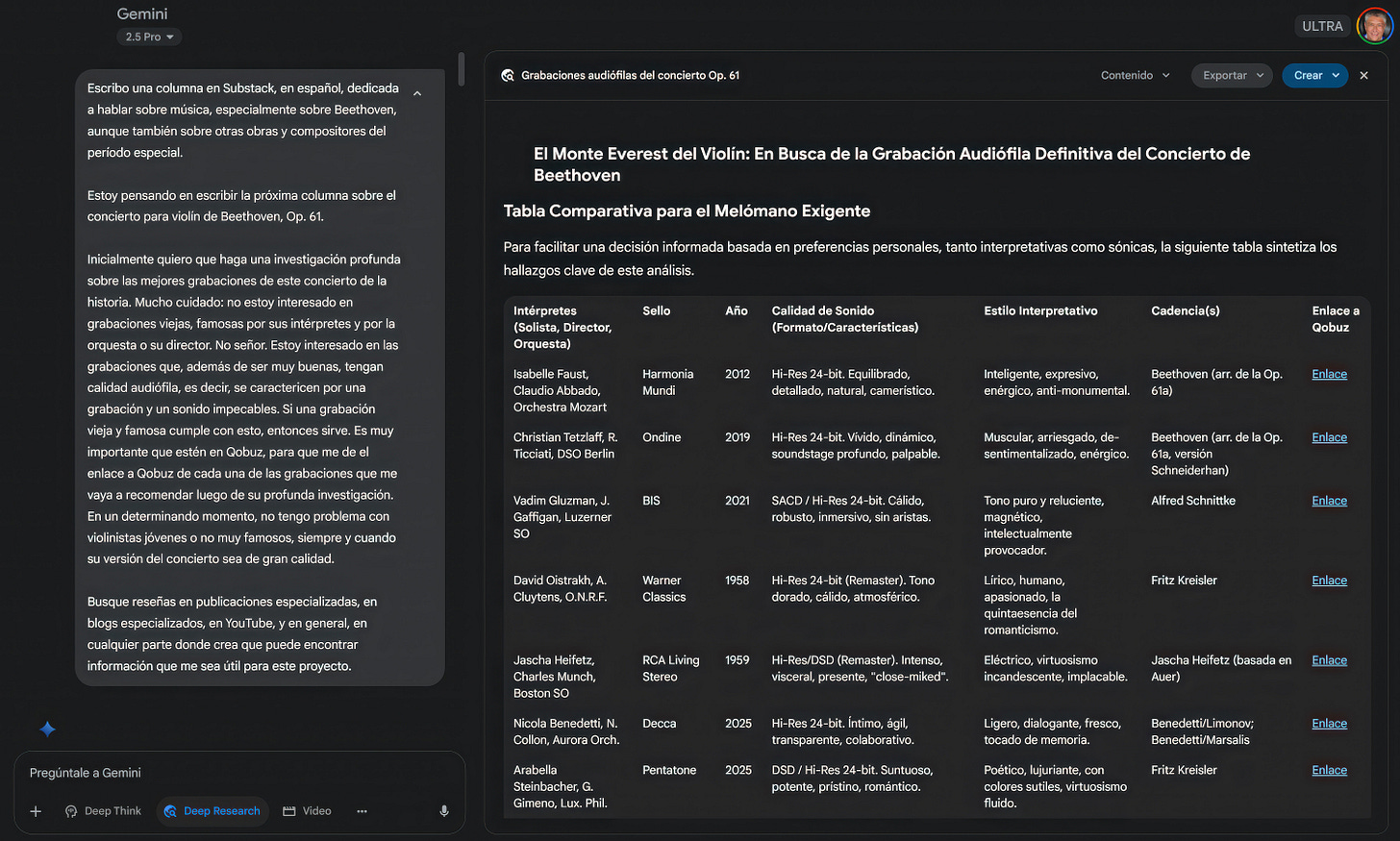Click the 'Sello' column header
Image resolution: width=1400 pixels, height=841 pixels.
pyautogui.click(x=656, y=310)
